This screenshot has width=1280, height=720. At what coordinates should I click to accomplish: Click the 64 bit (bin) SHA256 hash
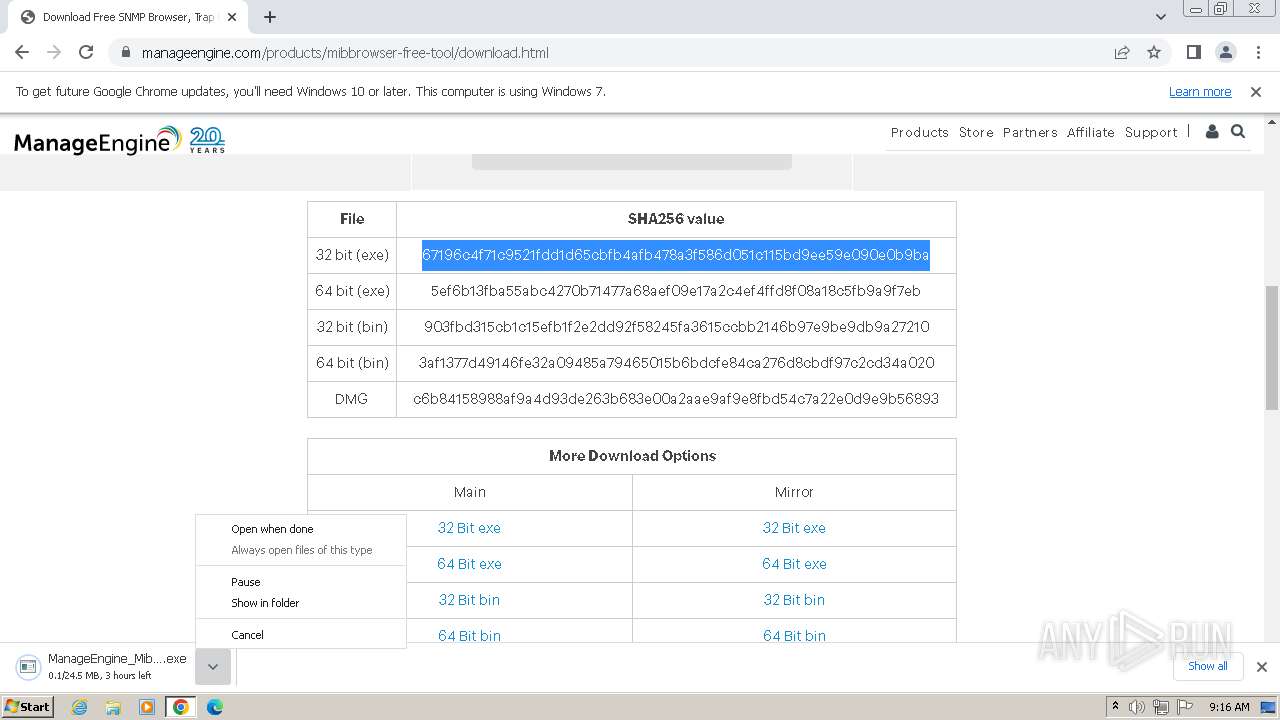pyautogui.click(x=676, y=363)
